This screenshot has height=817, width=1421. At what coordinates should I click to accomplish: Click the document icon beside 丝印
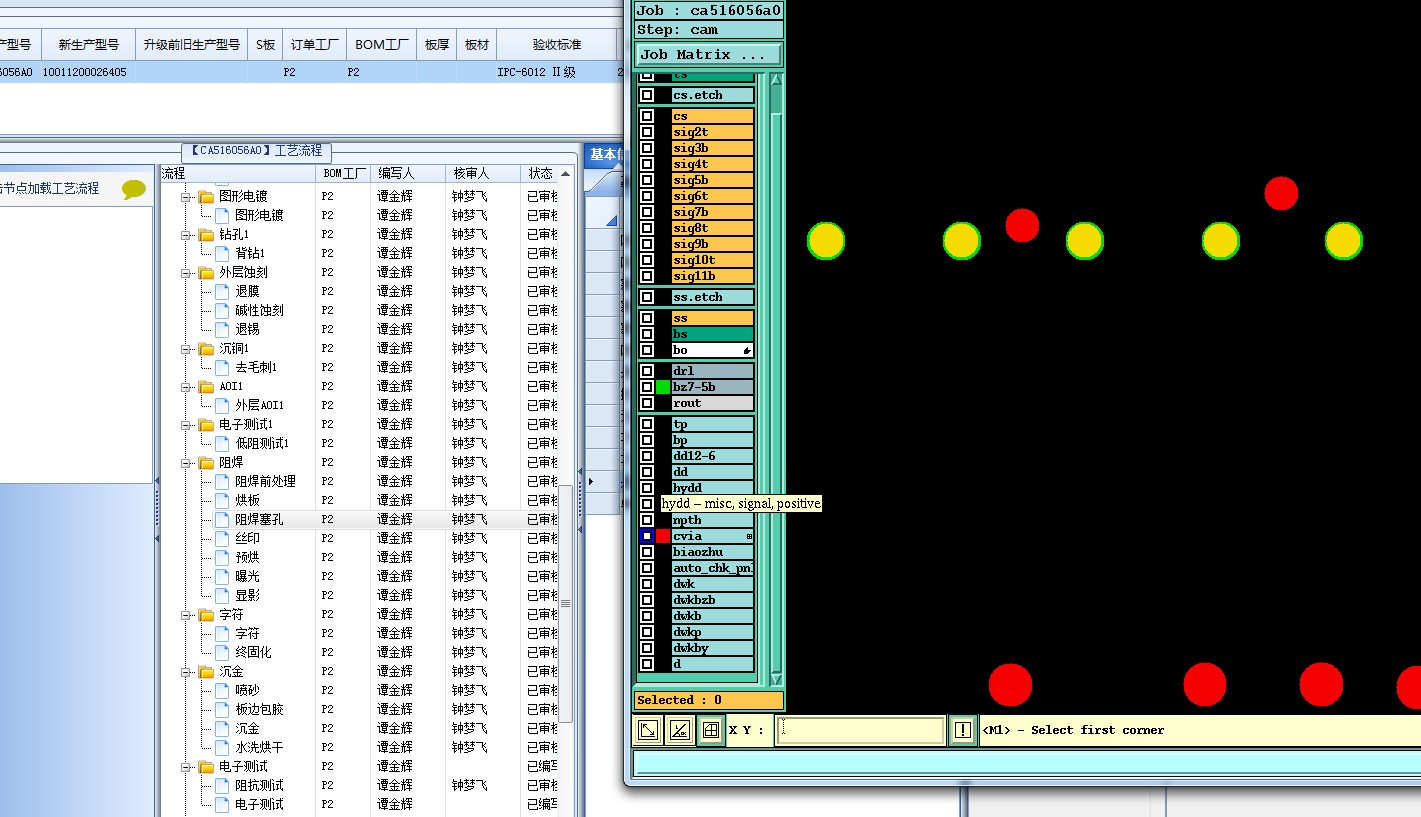click(x=222, y=538)
